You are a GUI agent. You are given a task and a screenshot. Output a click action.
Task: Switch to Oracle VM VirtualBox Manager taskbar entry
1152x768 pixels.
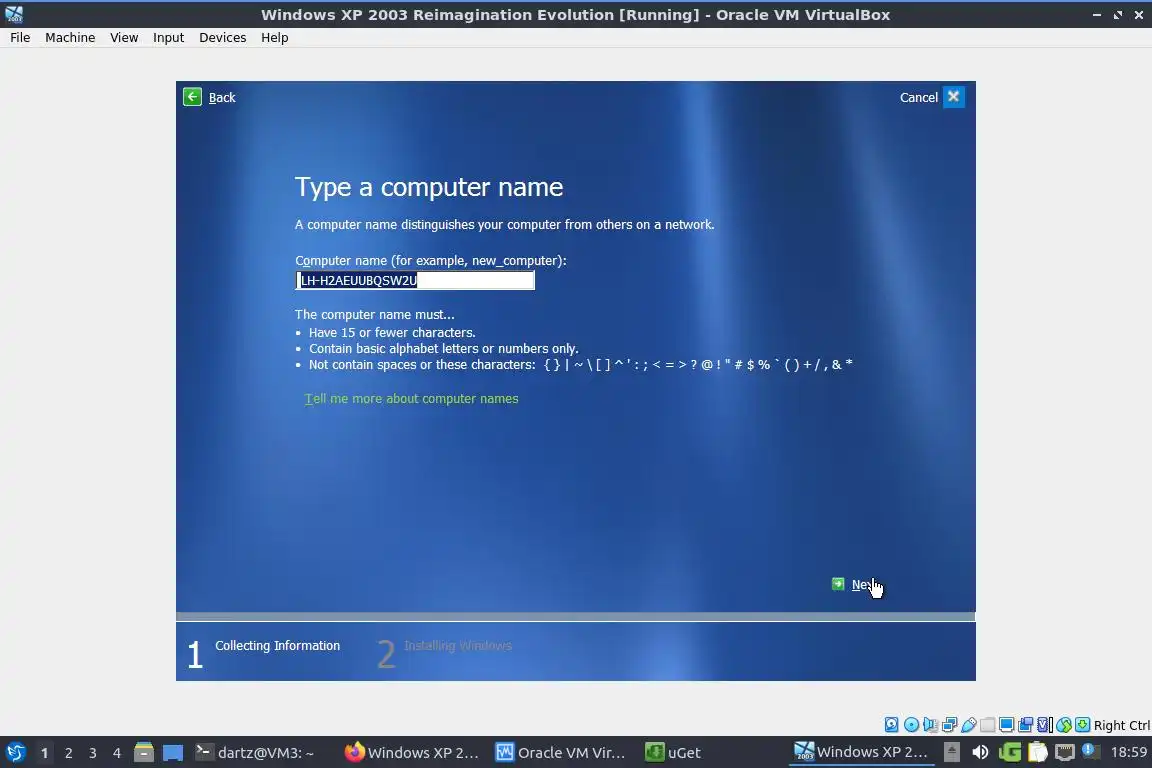click(x=561, y=753)
